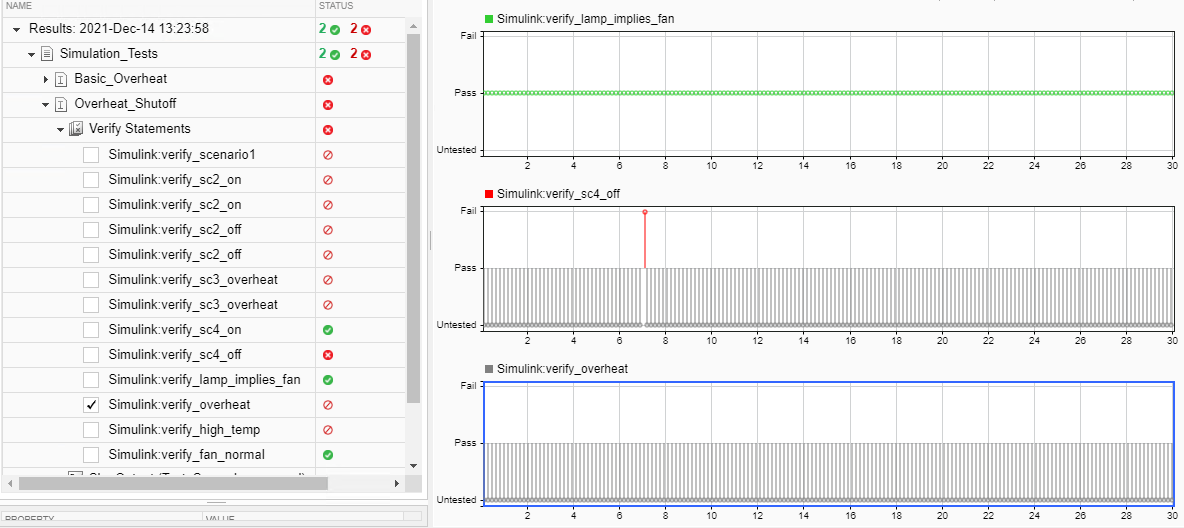
Task: Enable the Simulink:verify_high_temp checkbox
Action: (x=91, y=430)
